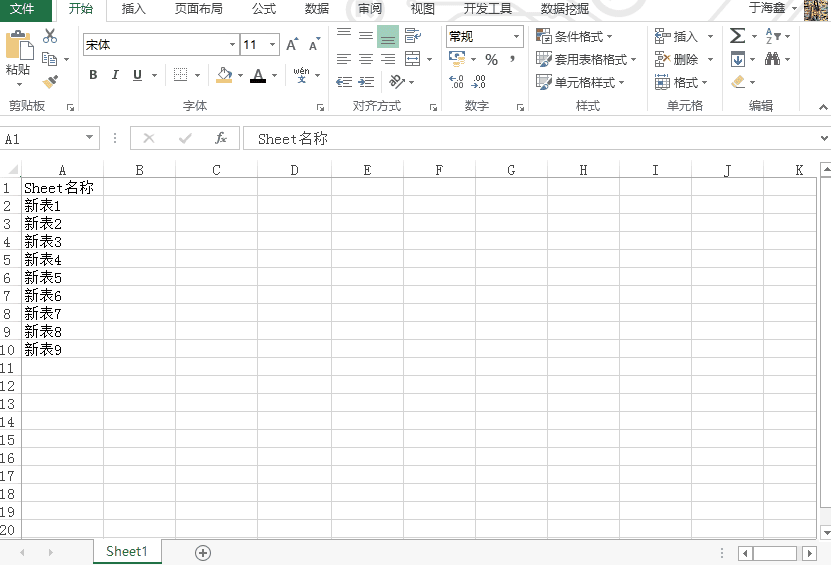This screenshot has height=565, width=831.
Task: Switch to the 公式 ribbon tab
Action: tap(264, 9)
